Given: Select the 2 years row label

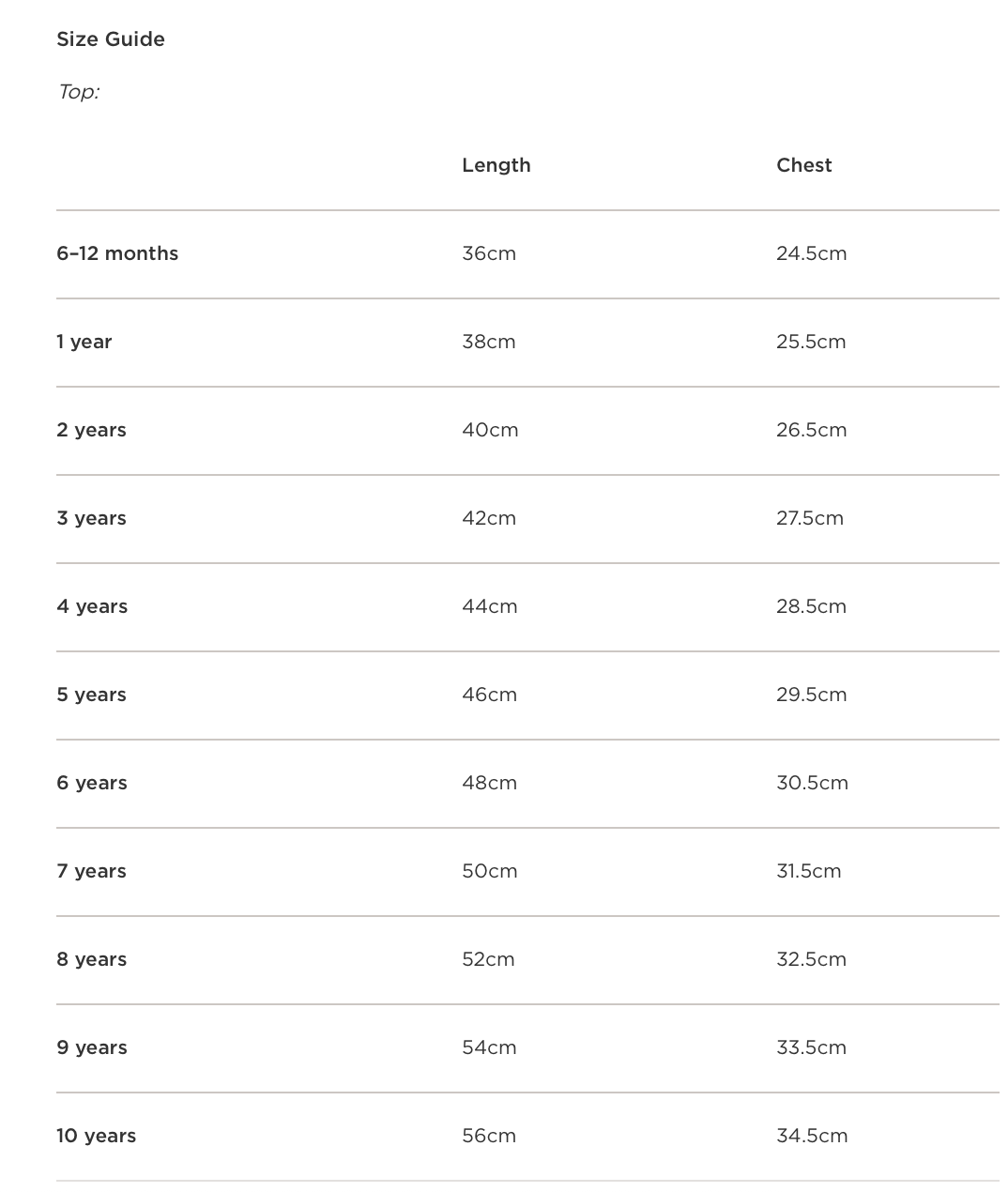Looking at the screenshot, I should (91, 430).
